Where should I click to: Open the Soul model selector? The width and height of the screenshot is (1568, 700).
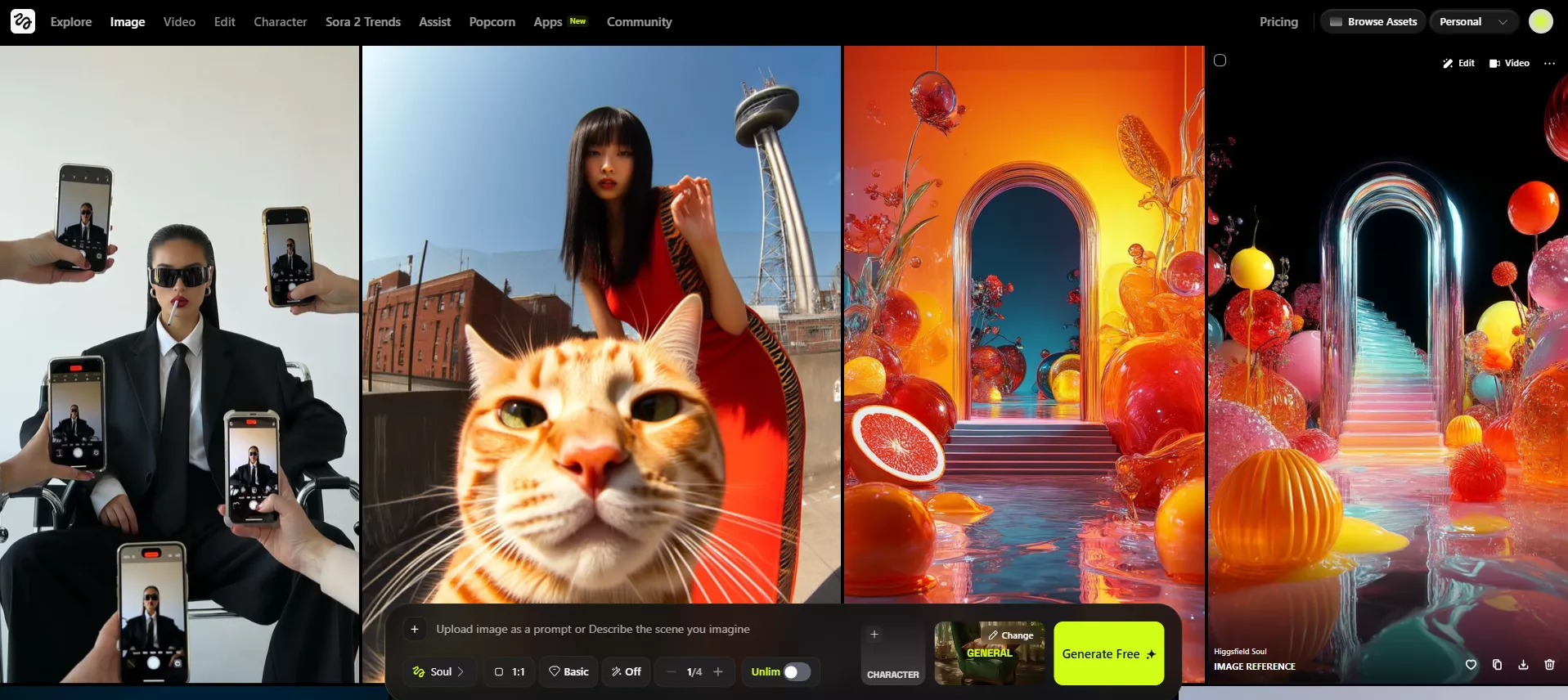click(439, 671)
